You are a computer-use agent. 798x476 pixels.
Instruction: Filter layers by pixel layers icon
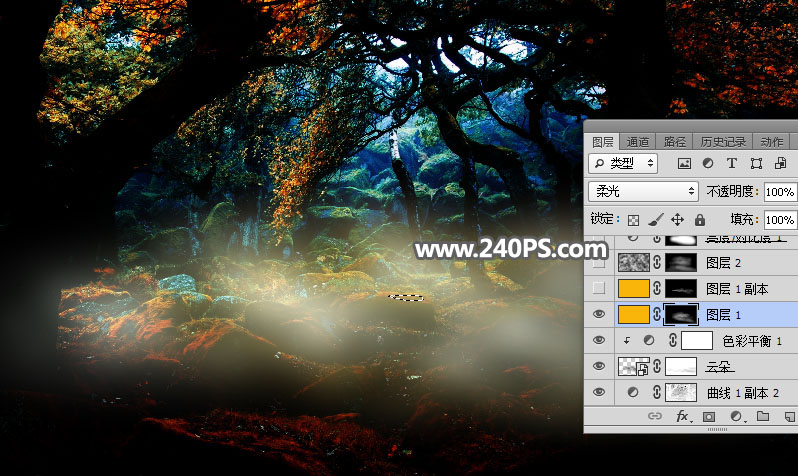click(x=684, y=163)
